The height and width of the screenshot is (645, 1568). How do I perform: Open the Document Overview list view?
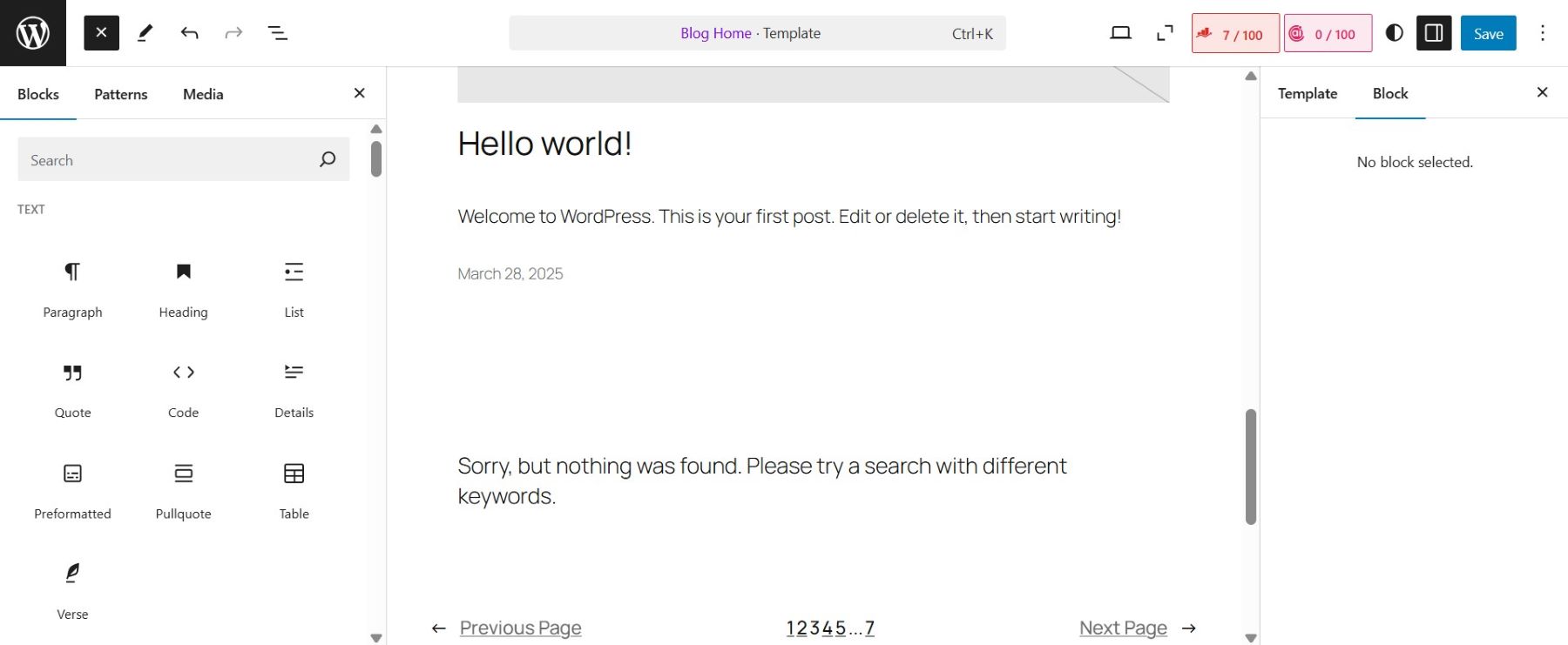tap(277, 33)
